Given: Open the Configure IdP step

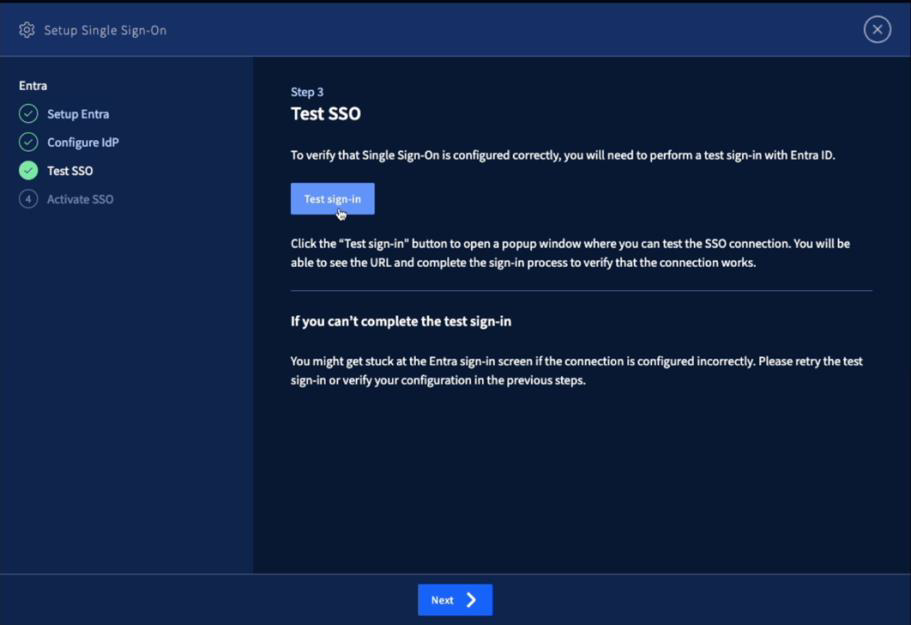Looking at the screenshot, I should (83, 142).
